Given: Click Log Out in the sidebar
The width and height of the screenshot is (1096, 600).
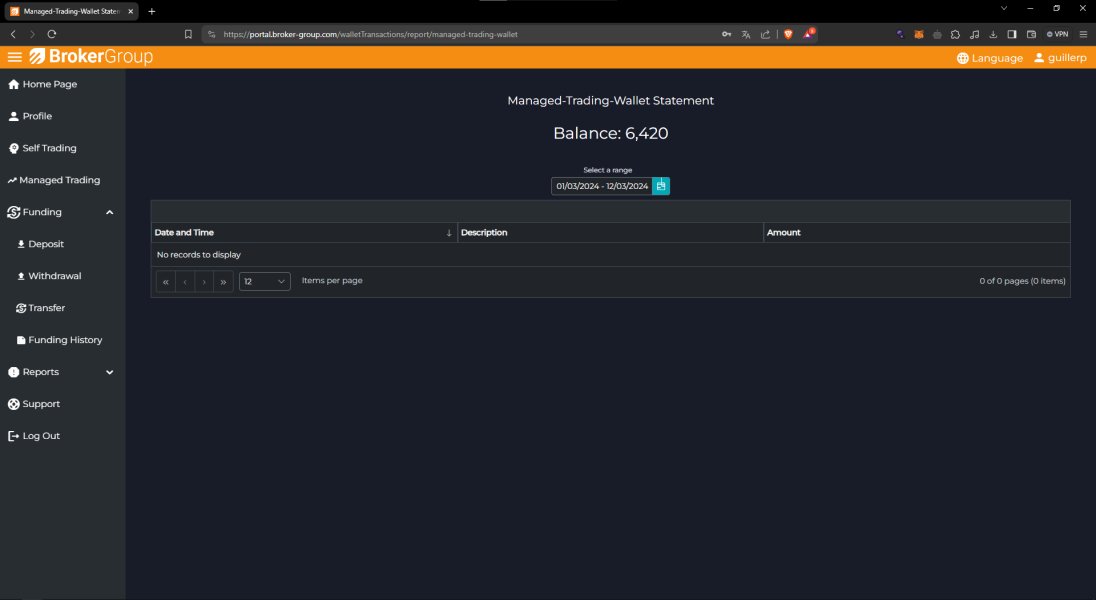Looking at the screenshot, I should (41, 436).
